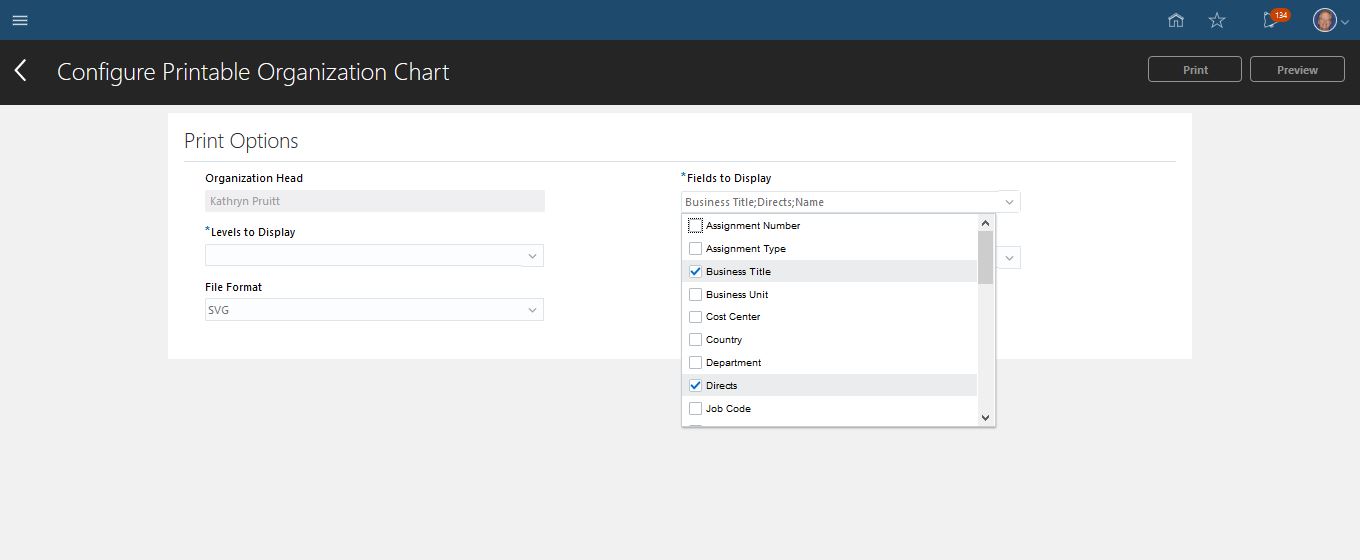Open Favorites star icon
The height and width of the screenshot is (560, 1360).
pos(1217,20)
